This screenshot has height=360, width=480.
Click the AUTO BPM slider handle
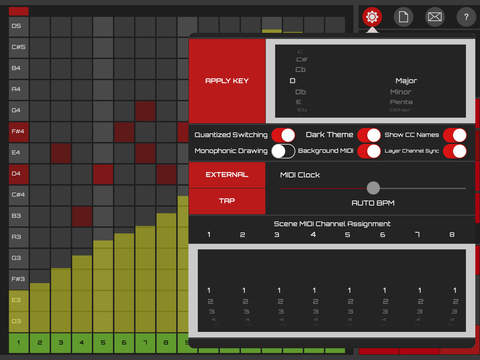point(373,188)
